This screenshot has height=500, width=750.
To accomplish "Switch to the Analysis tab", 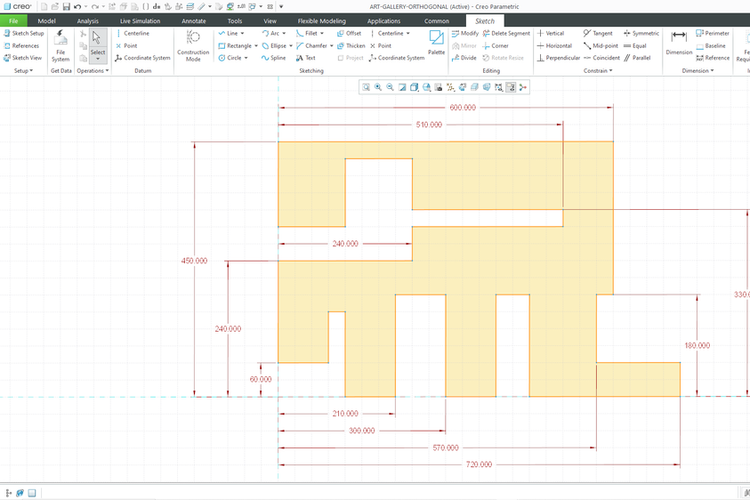I will (x=88, y=20).
